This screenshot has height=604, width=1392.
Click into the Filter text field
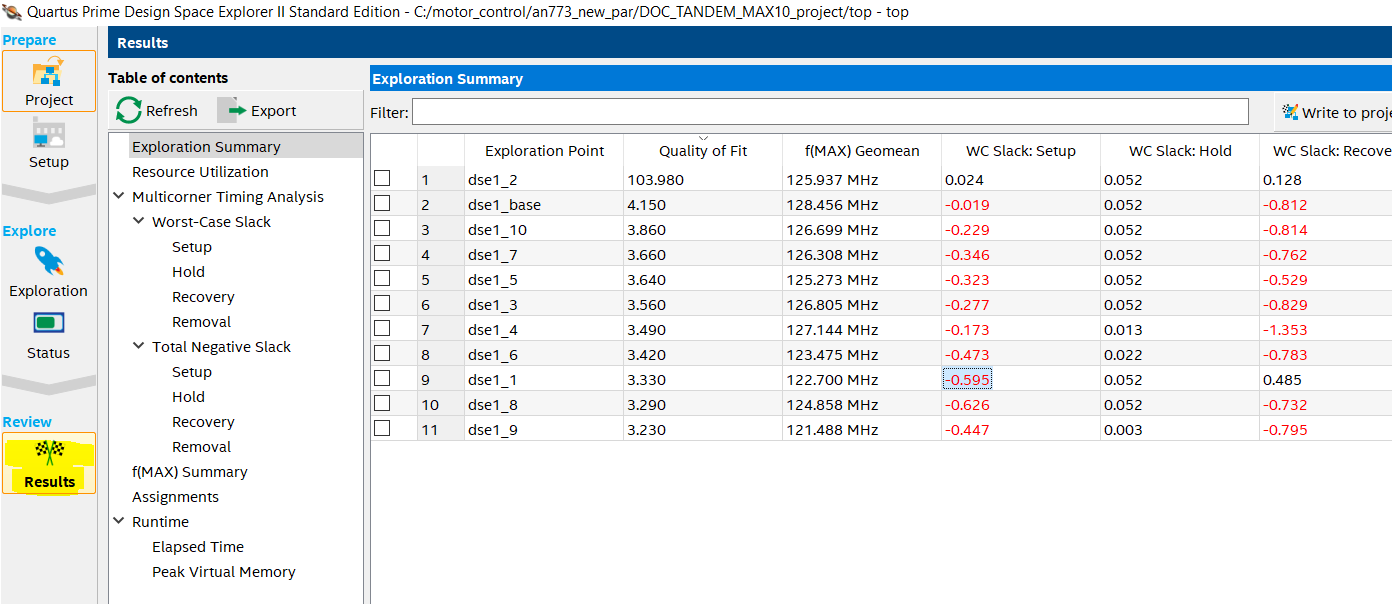point(830,111)
